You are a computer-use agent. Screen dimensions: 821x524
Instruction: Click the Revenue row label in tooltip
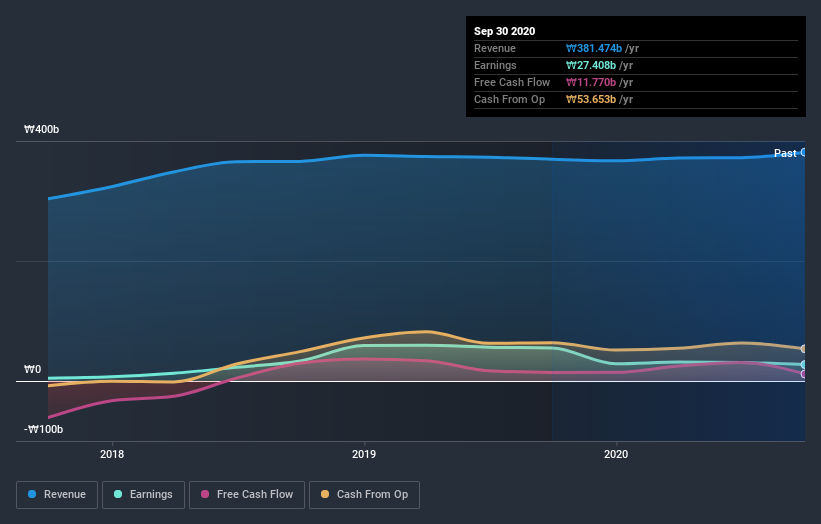tap(495, 49)
